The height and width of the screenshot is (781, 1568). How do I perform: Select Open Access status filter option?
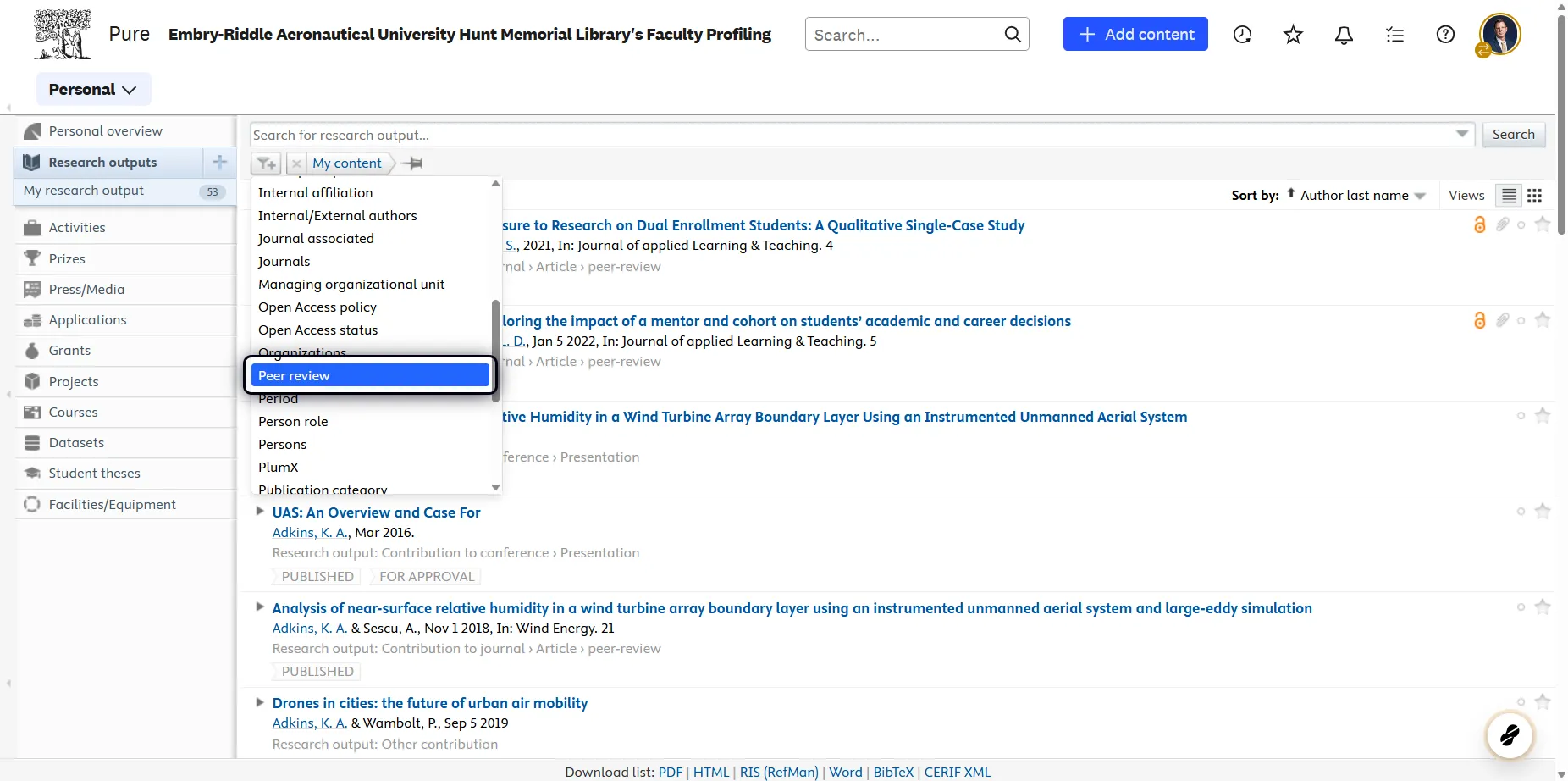370,330
